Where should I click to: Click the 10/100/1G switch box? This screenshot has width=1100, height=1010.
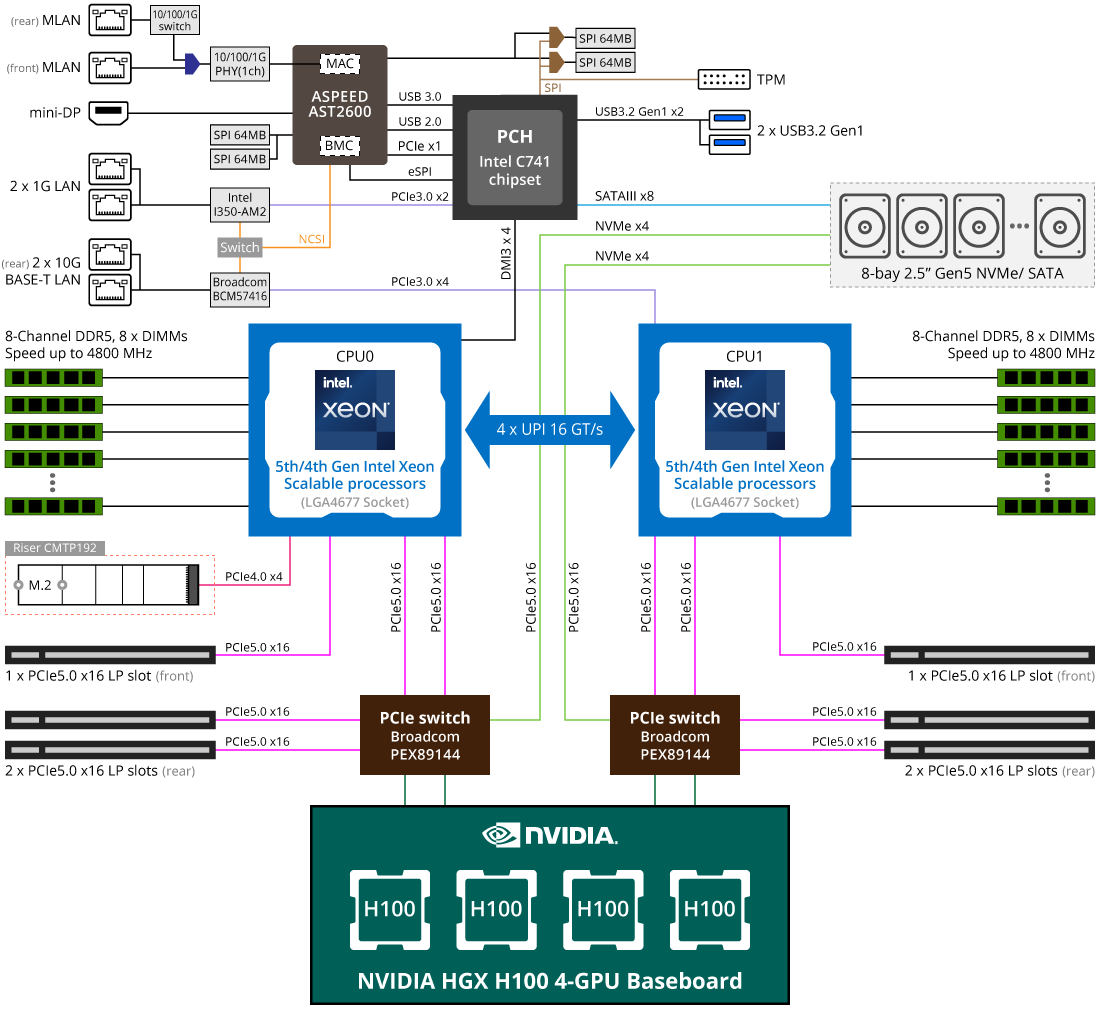[x=175, y=20]
